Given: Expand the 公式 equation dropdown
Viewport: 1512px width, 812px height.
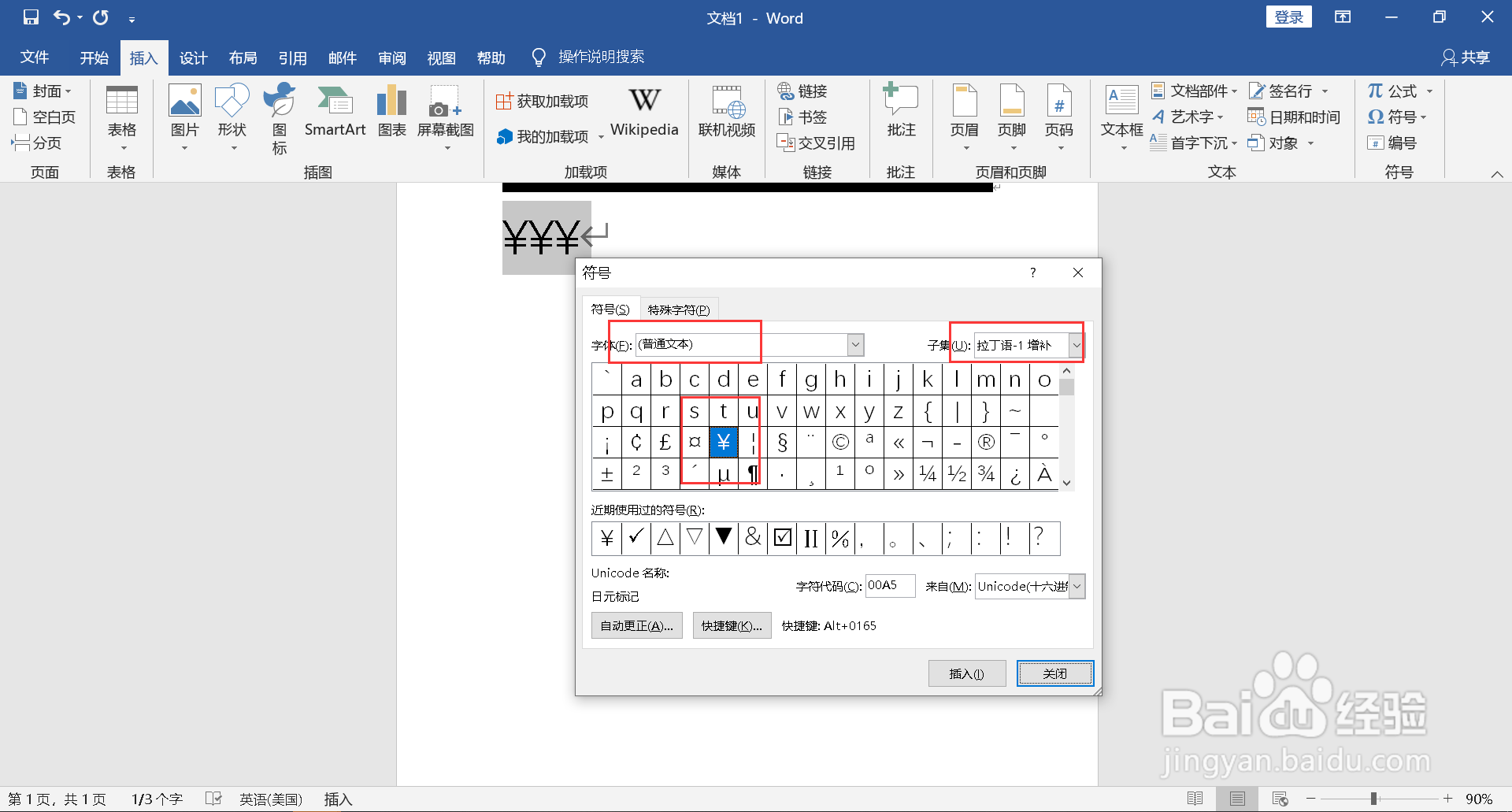Looking at the screenshot, I should pos(1429,92).
